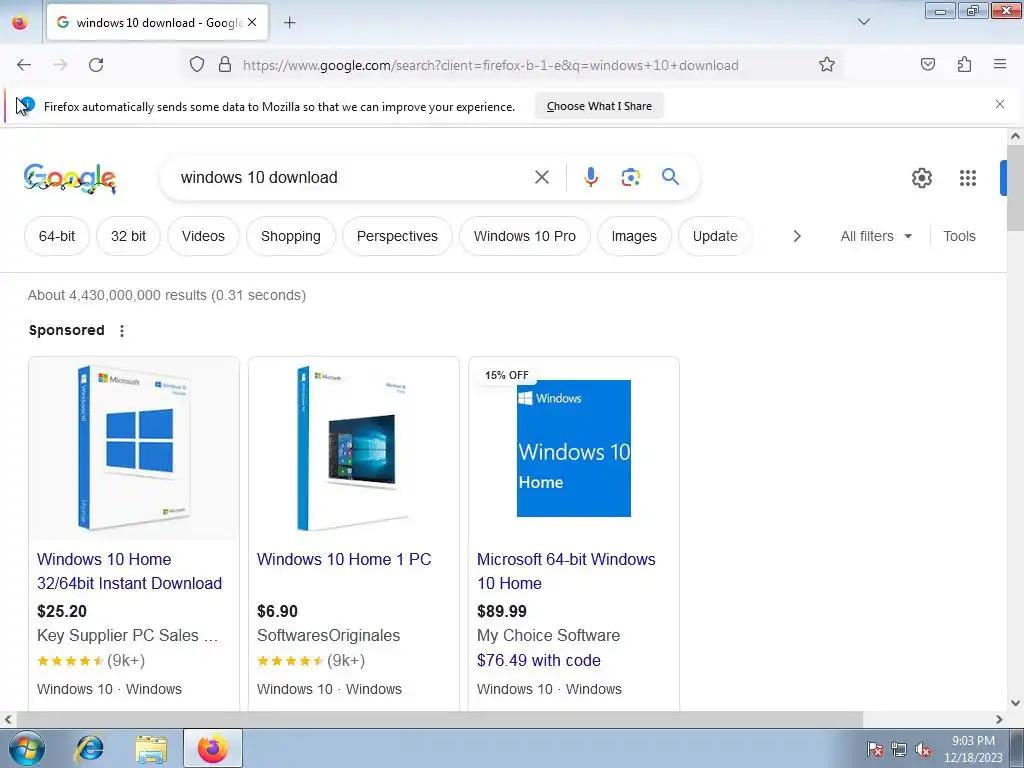The height and width of the screenshot is (768, 1024).
Task: Open Windows 10 Home box product image
Action: click(x=134, y=449)
